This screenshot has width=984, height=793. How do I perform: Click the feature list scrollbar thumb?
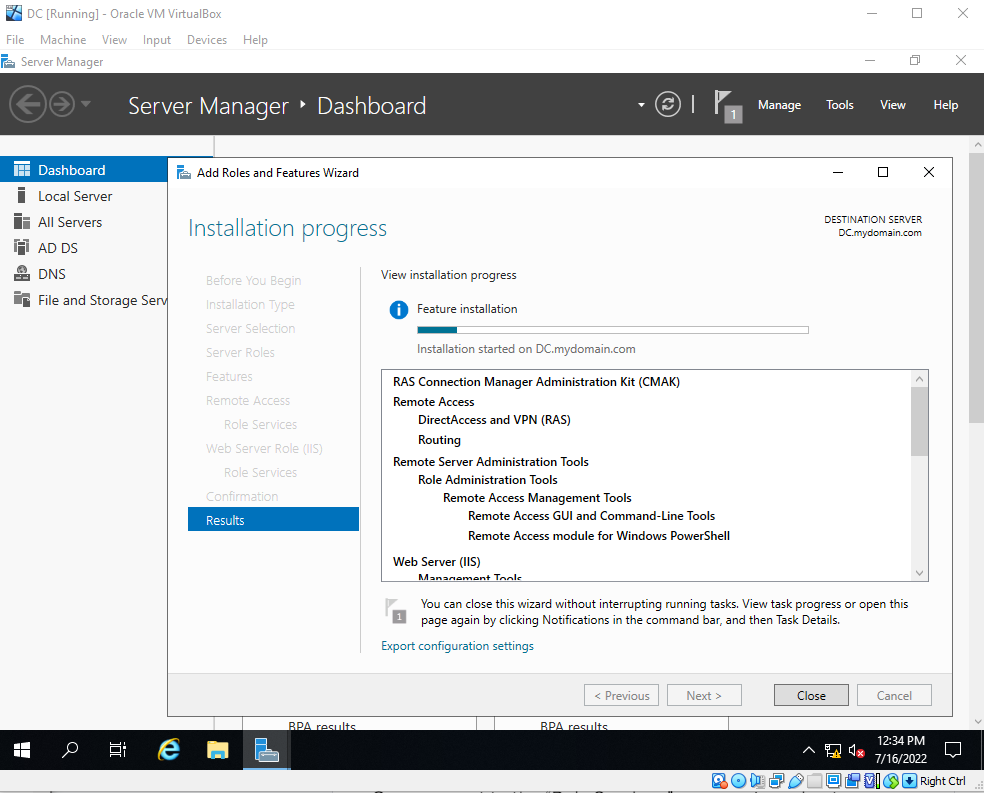919,422
